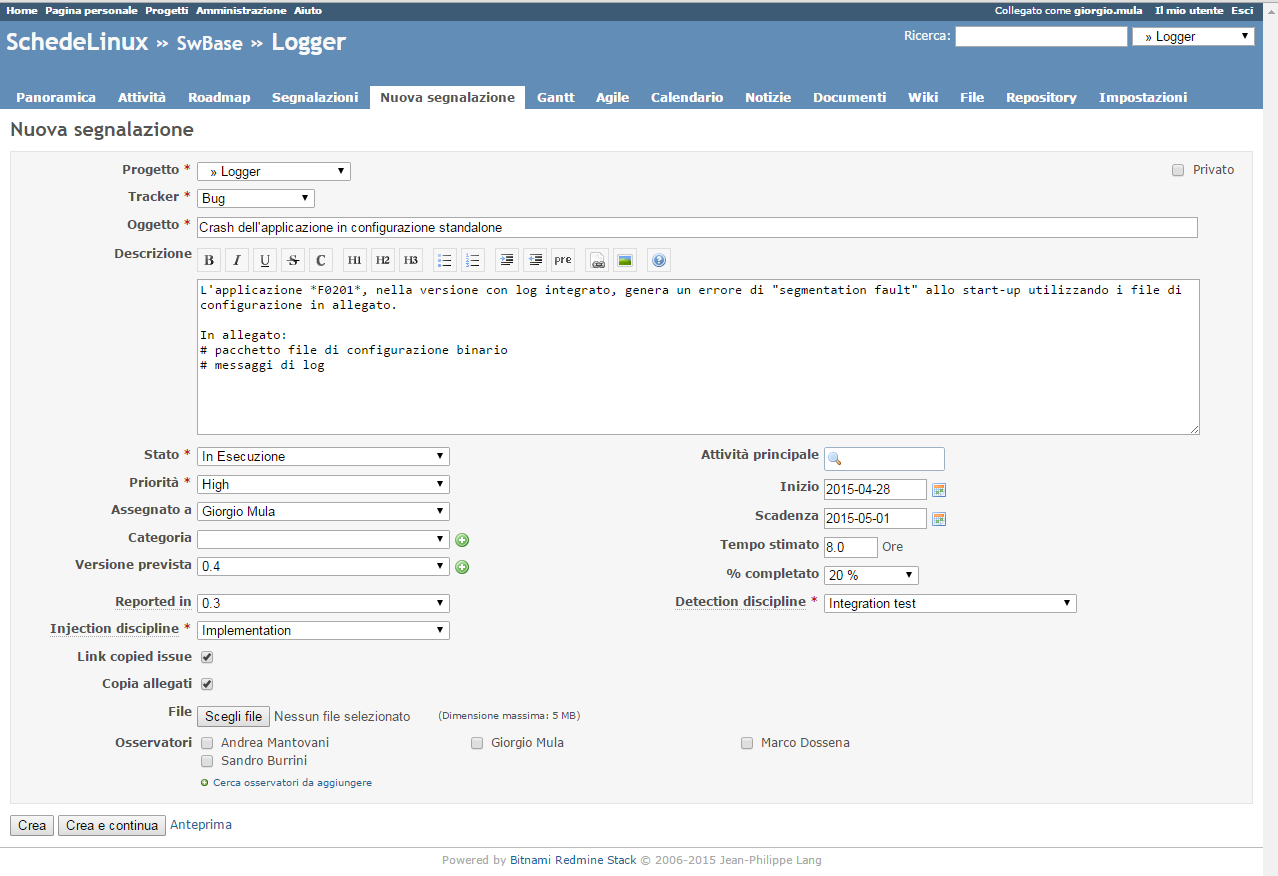Open the project jump dropdown near search
Image resolution: width=1278 pixels, height=876 pixels.
(x=1193, y=36)
